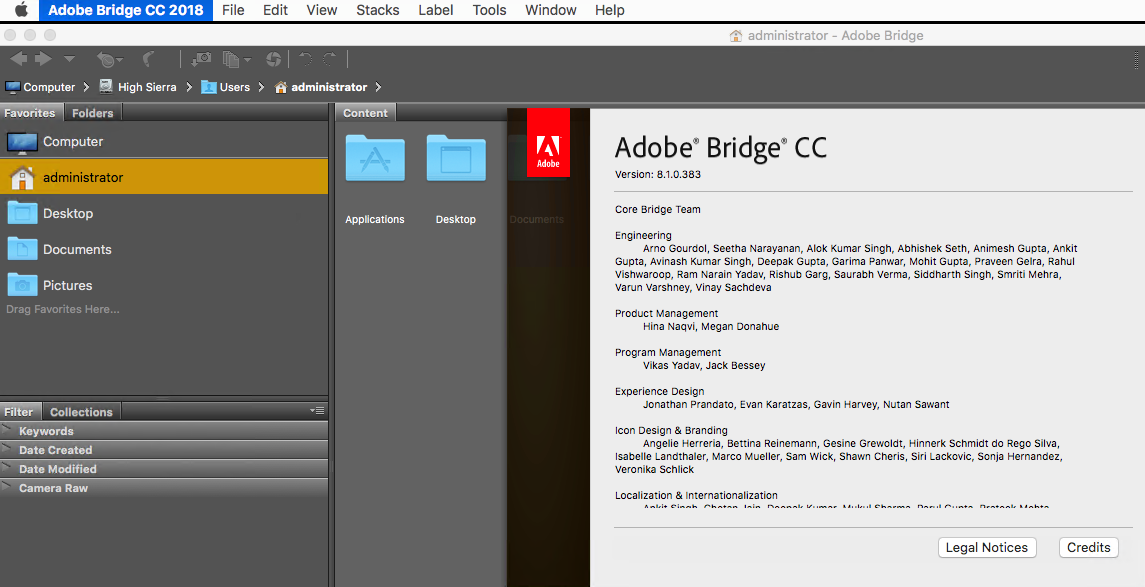
Task: Open Desktop in the Favorites list
Action: pos(164,213)
